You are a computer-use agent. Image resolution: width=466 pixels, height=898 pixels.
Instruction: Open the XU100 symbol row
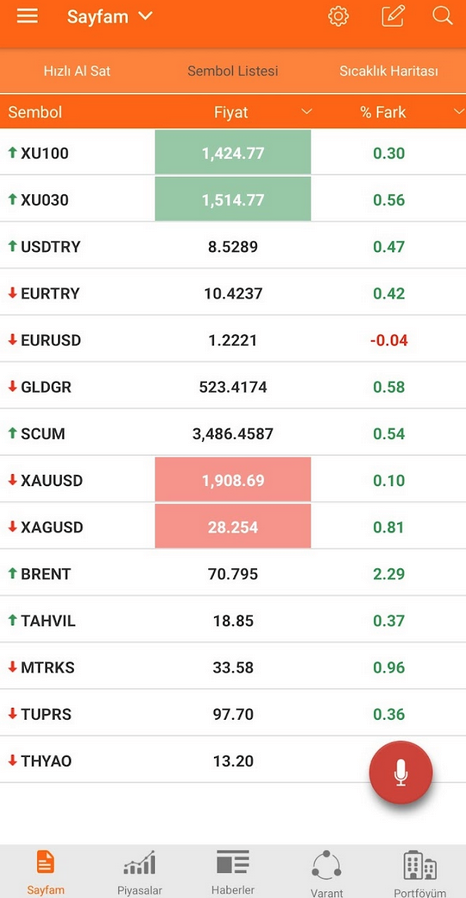point(233,152)
